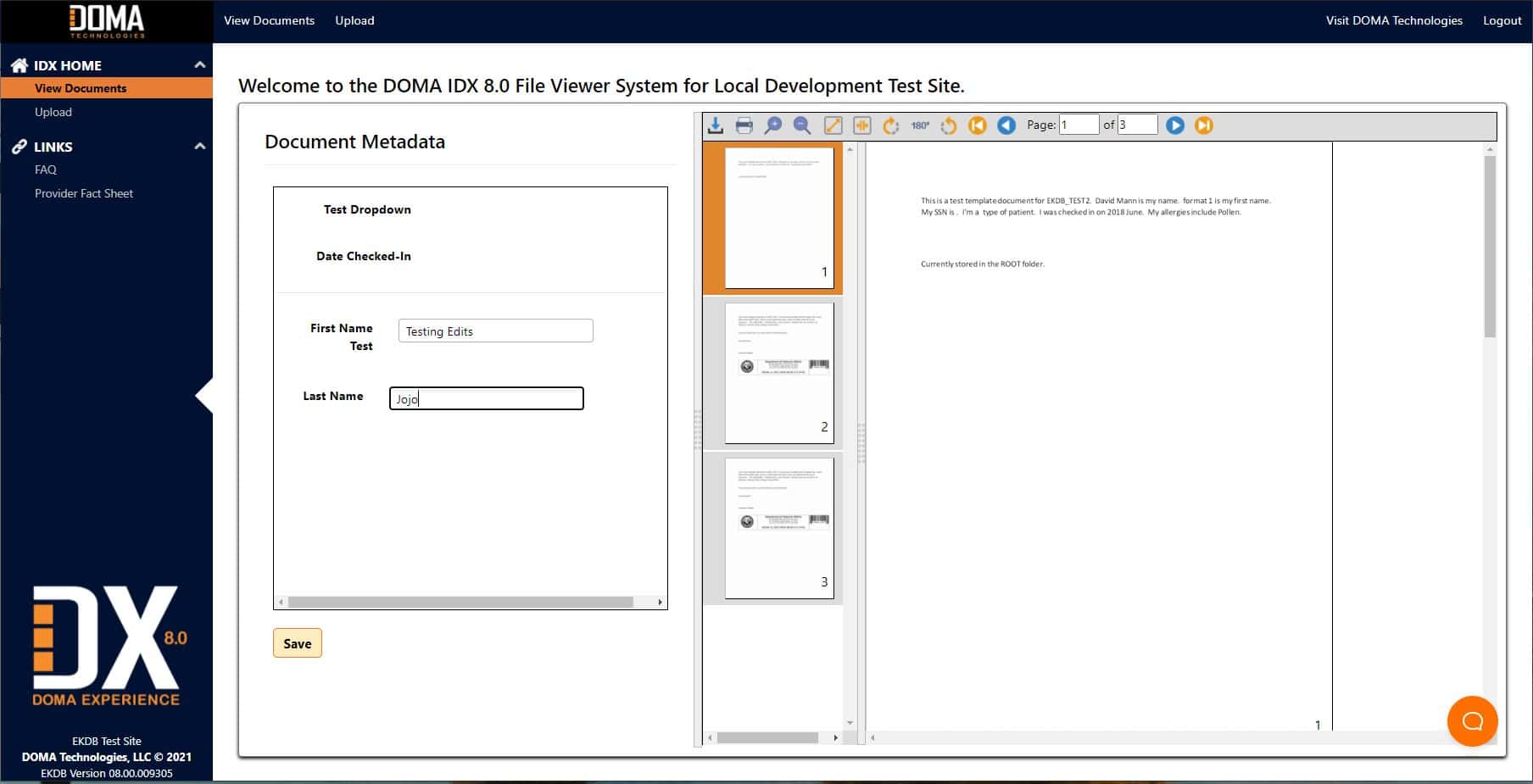Download the document from viewer toolbar
The width and height of the screenshot is (1533, 784).
[716, 125]
